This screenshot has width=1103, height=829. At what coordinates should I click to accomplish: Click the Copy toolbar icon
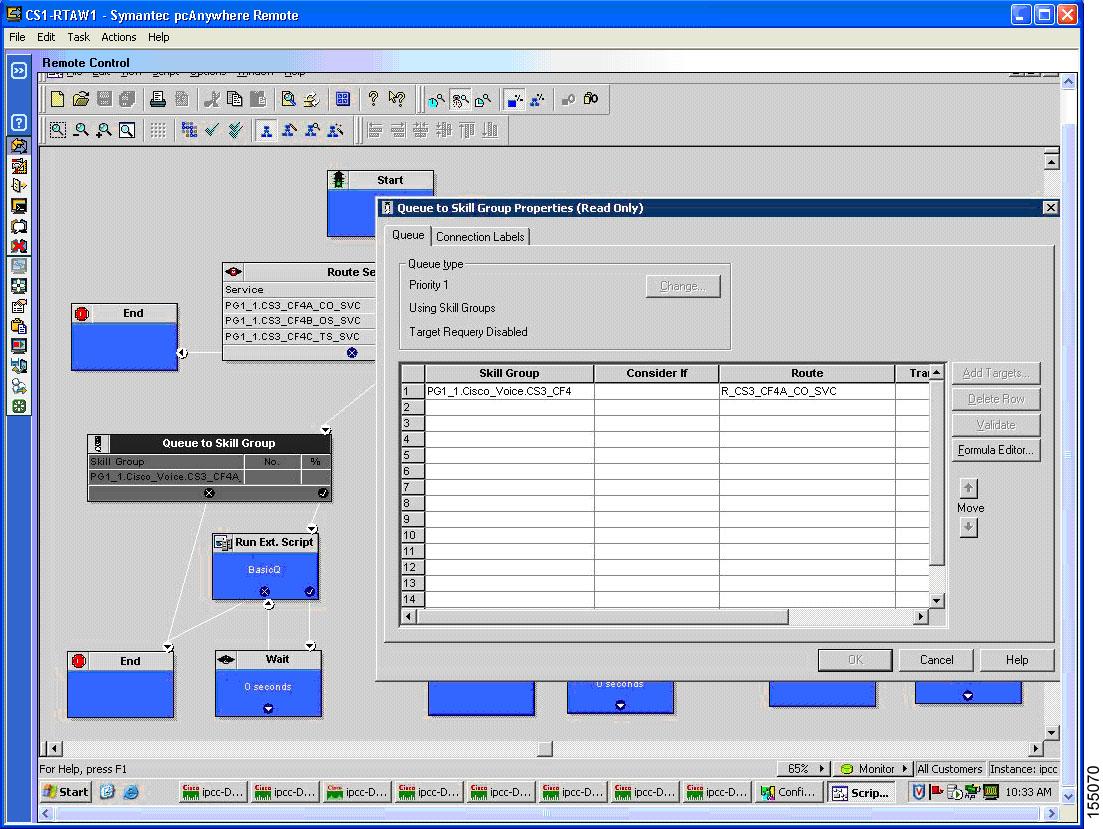coord(234,99)
